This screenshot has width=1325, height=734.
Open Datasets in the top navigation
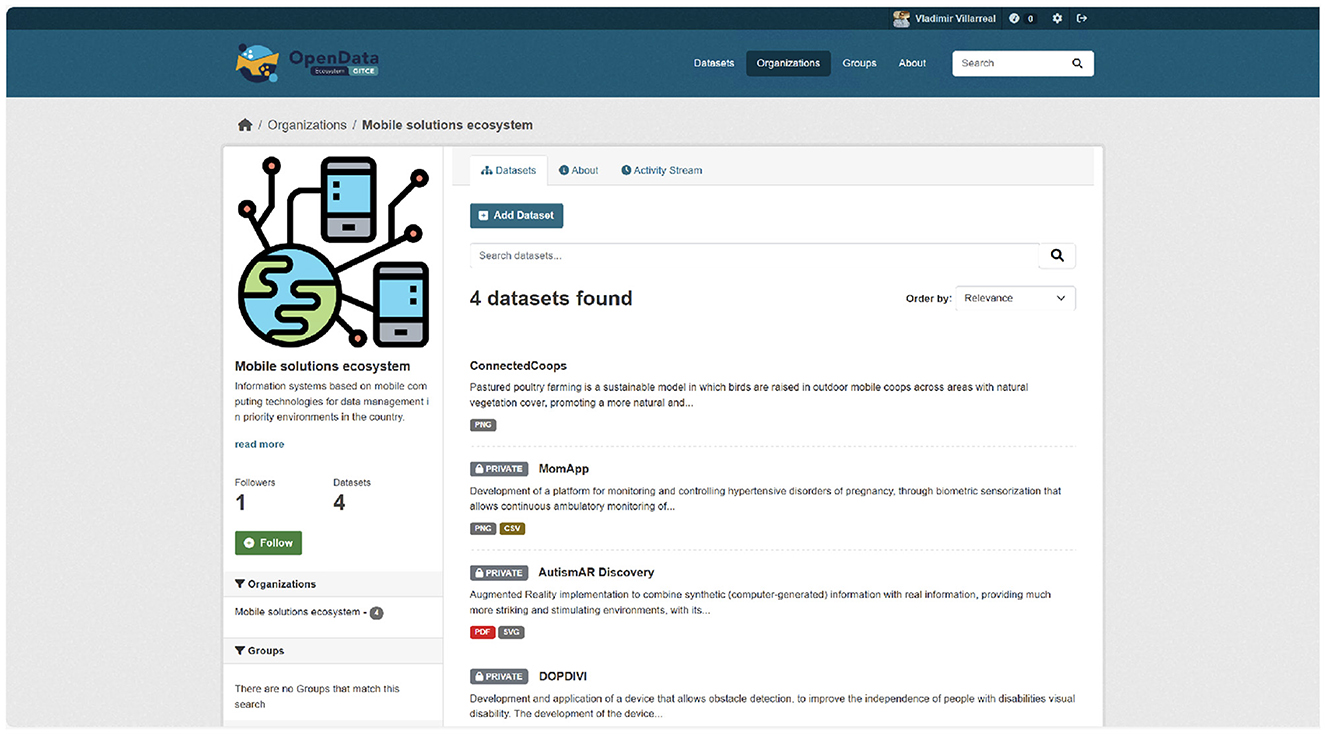pyautogui.click(x=714, y=63)
